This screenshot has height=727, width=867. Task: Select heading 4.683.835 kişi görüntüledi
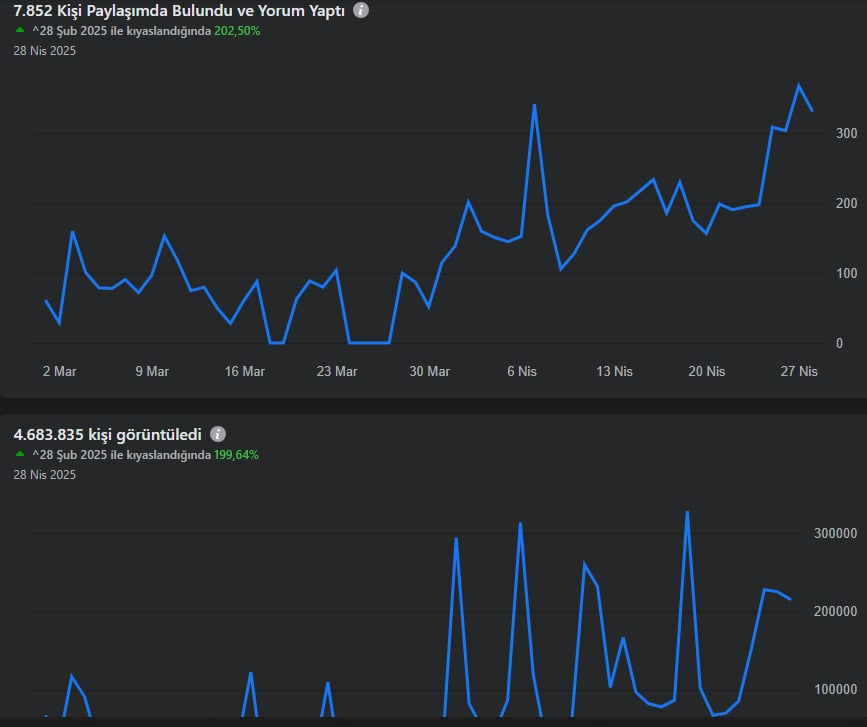click(x=108, y=435)
